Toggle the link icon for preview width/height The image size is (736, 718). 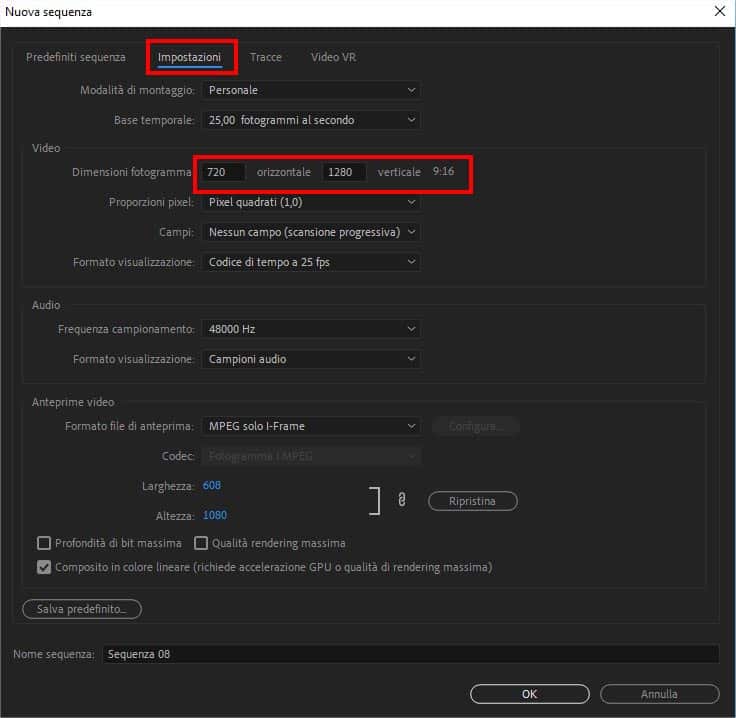tap(401, 499)
